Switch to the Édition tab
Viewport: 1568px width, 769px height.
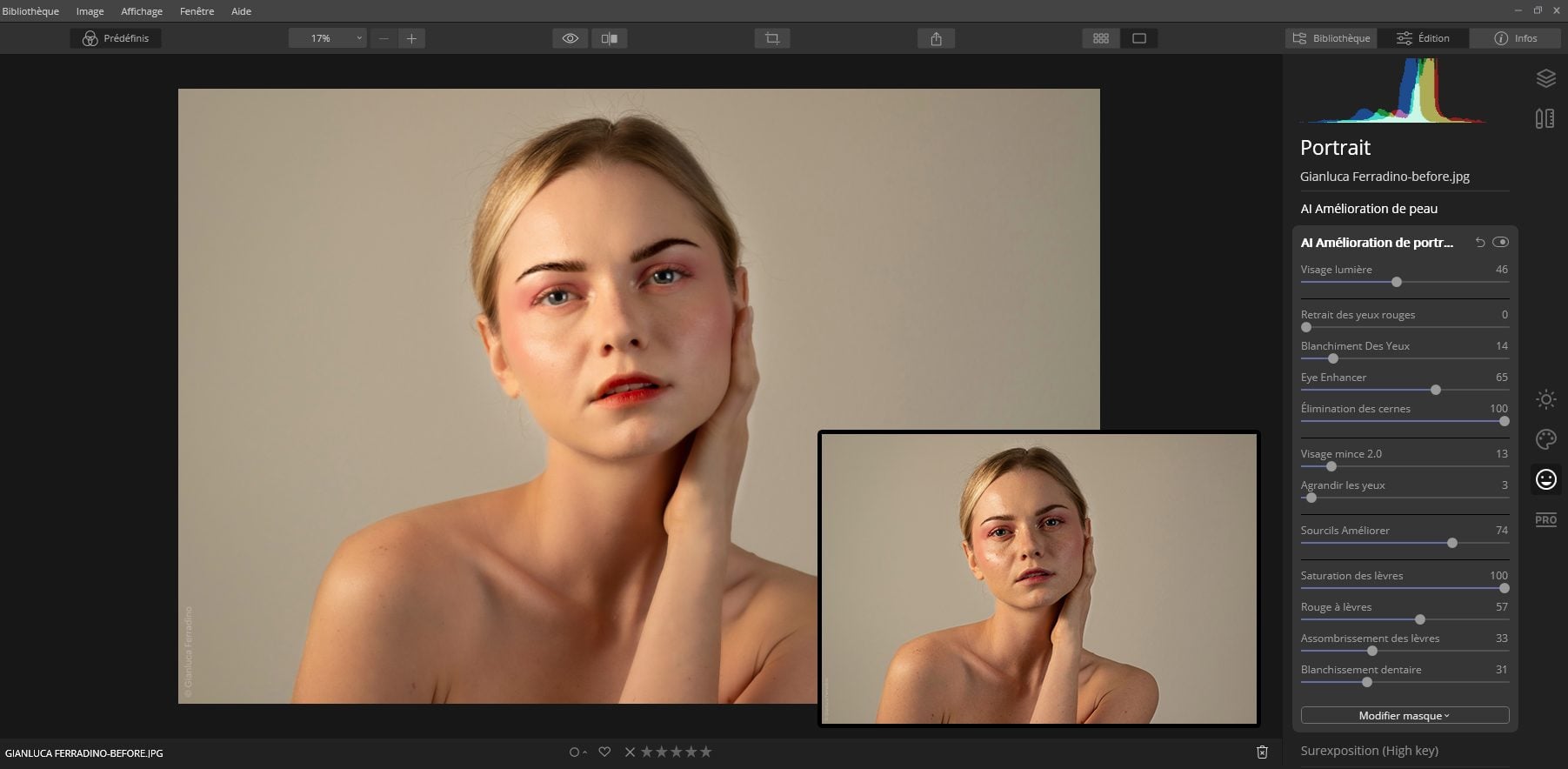(1423, 38)
